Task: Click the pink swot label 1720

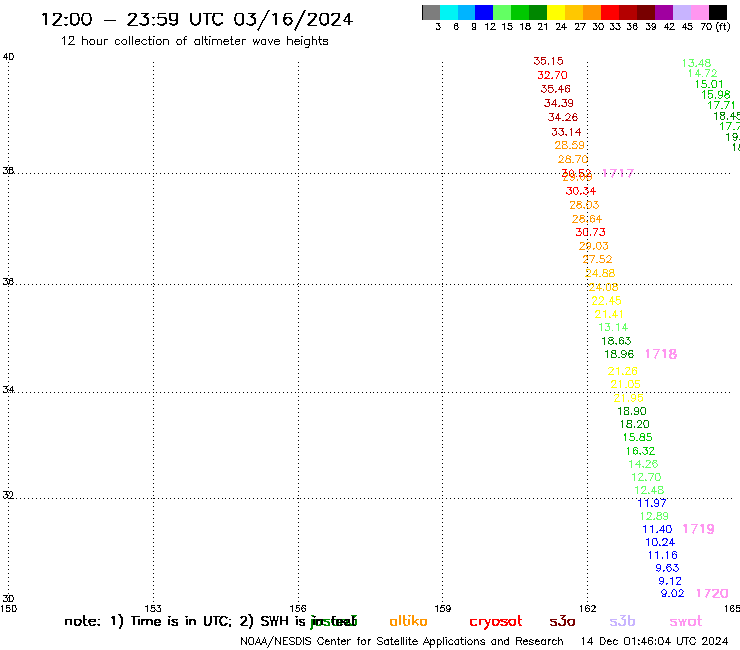Action: [712, 593]
